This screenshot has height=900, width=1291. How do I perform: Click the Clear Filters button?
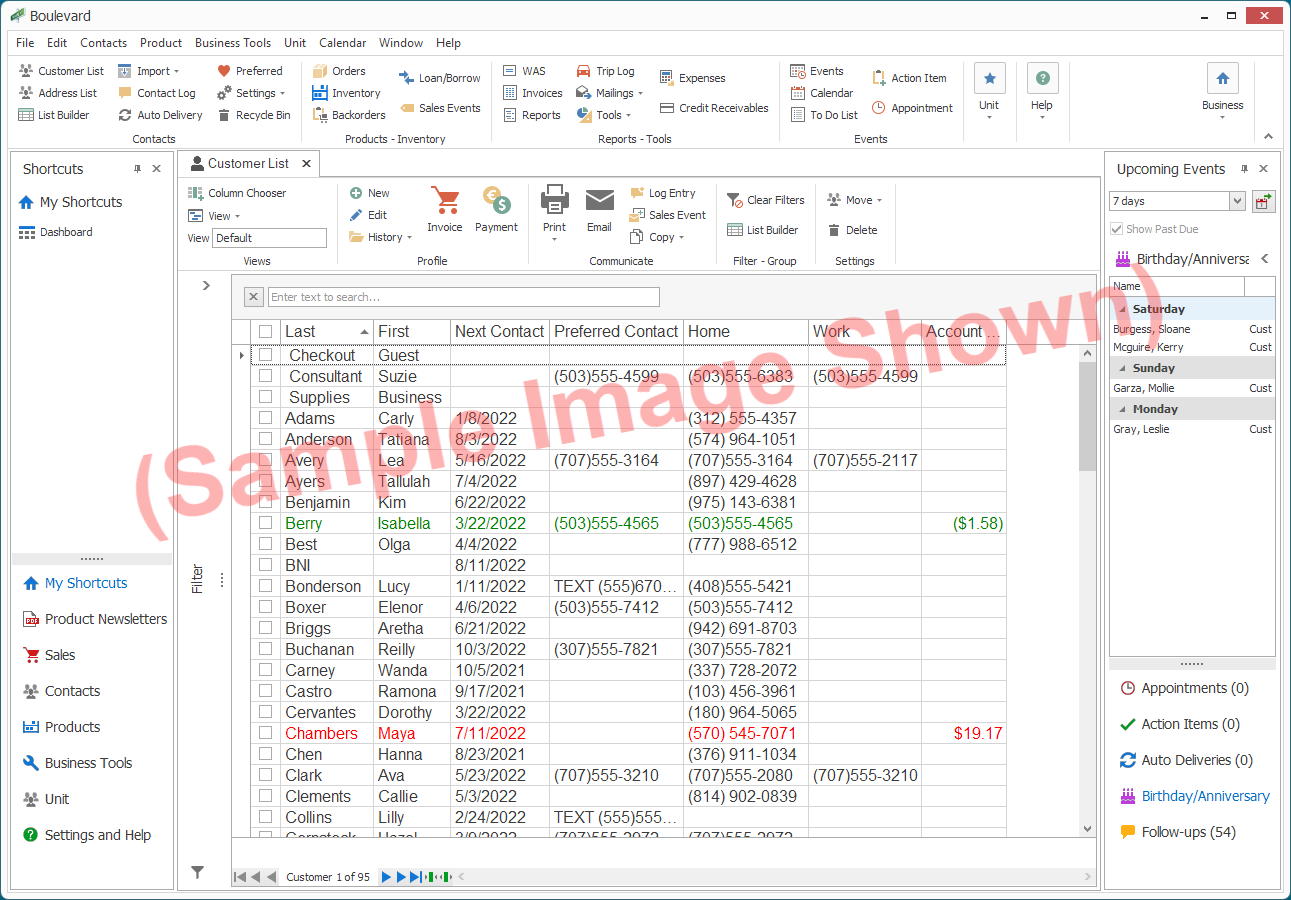coord(766,200)
